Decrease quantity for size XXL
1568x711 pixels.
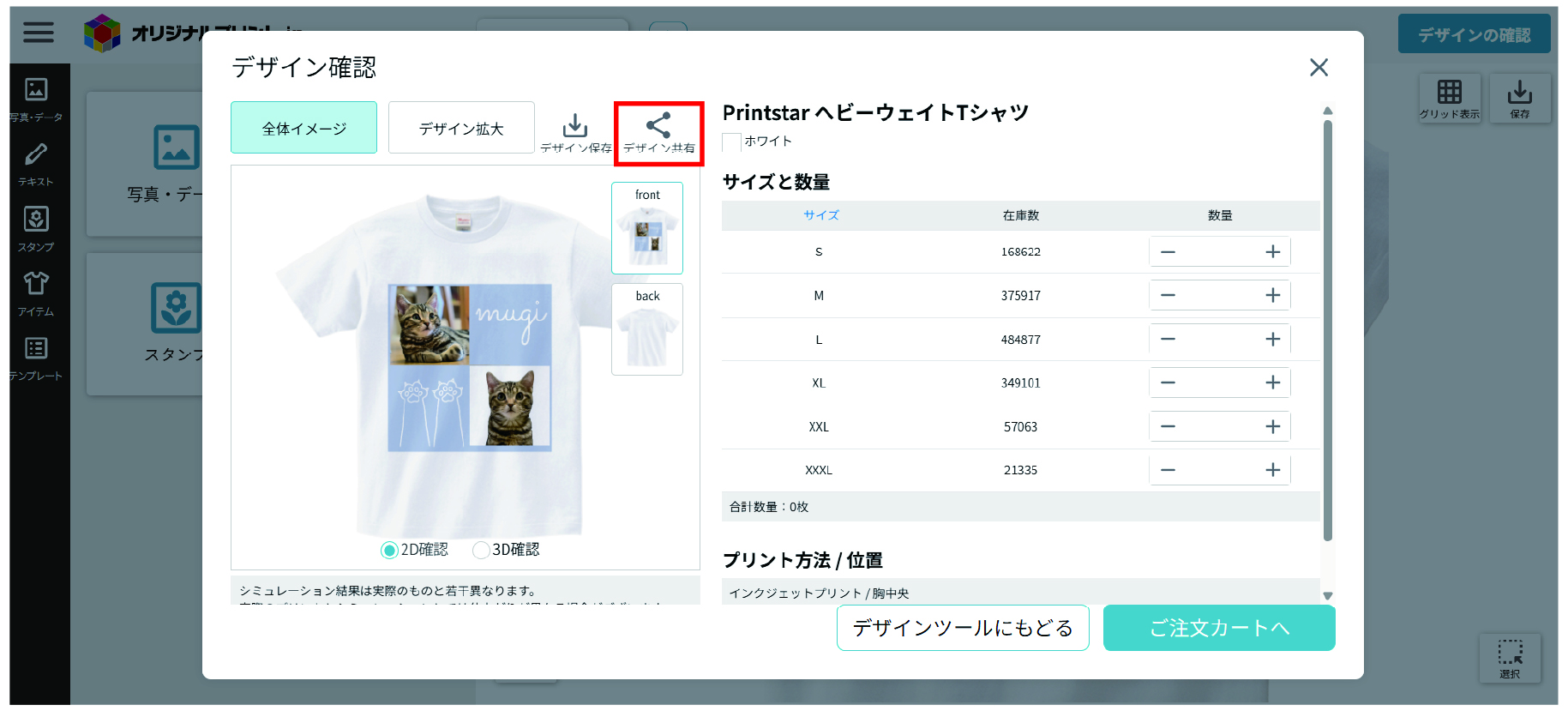tap(1168, 426)
